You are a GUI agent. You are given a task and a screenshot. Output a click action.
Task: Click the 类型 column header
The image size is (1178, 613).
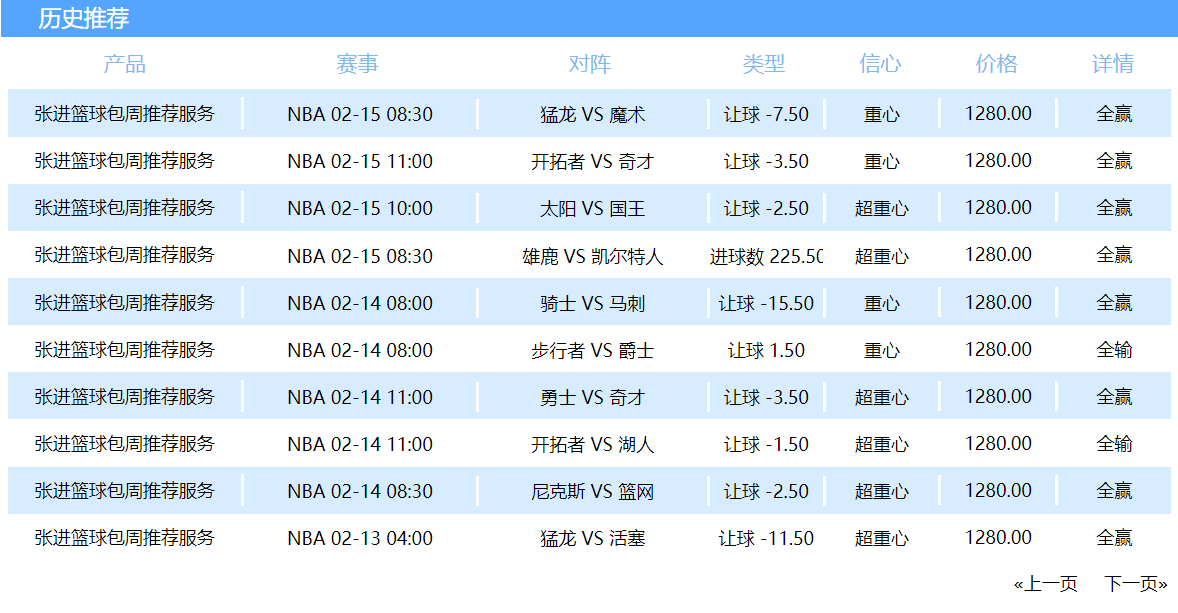tap(764, 64)
